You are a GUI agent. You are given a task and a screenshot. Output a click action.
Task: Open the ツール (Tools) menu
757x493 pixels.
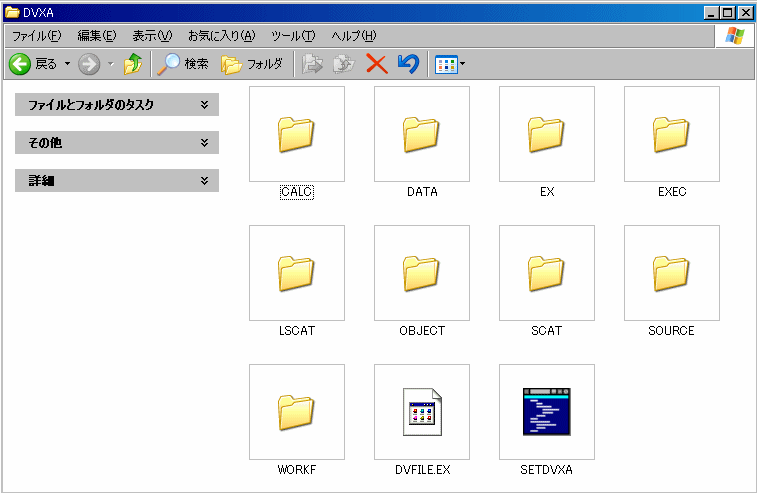click(x=293, y=36)
